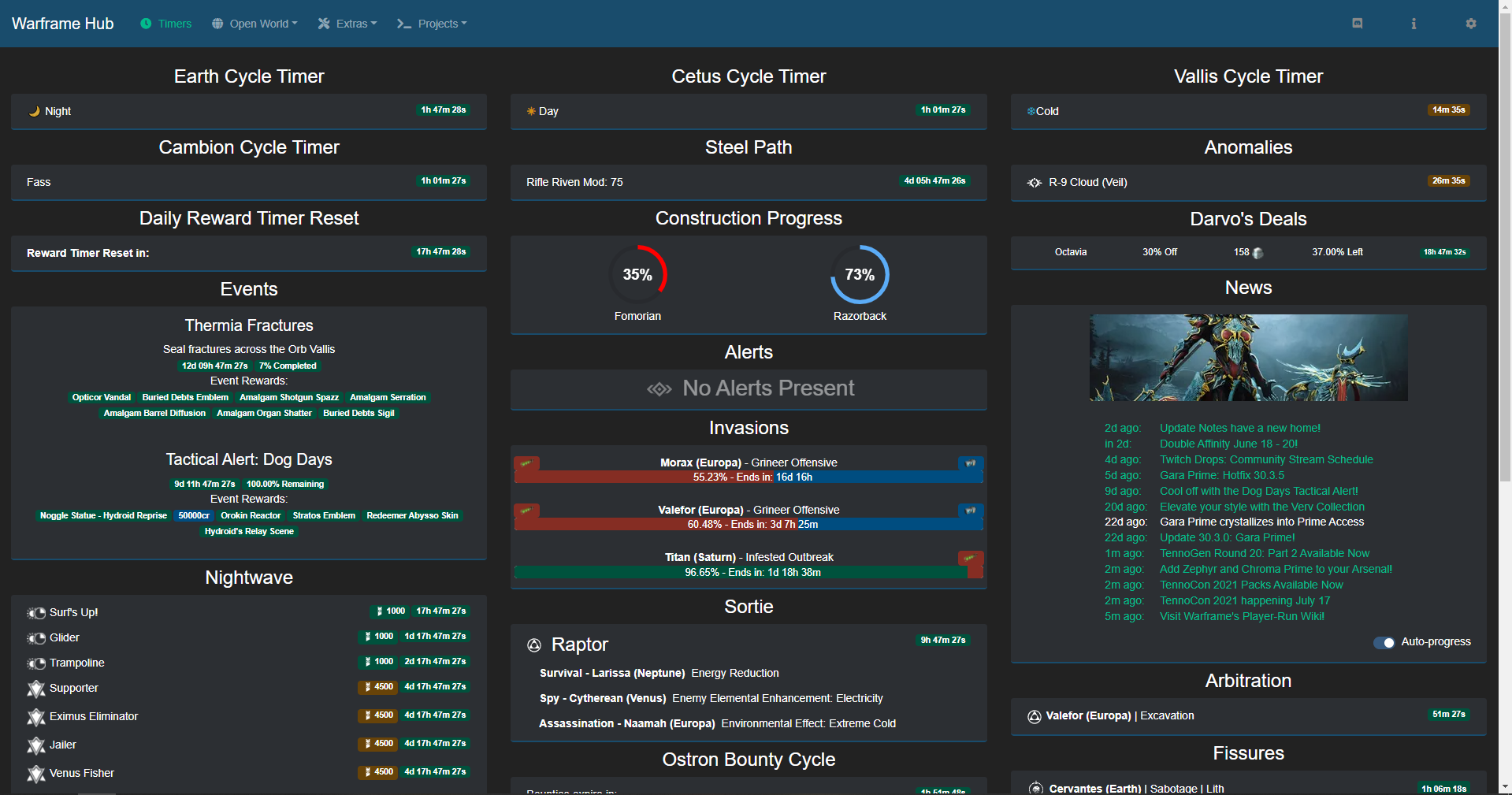Click the Razorback 73% progress circle
Screen dimensions: 1512x795
click(x=860, y=275)
